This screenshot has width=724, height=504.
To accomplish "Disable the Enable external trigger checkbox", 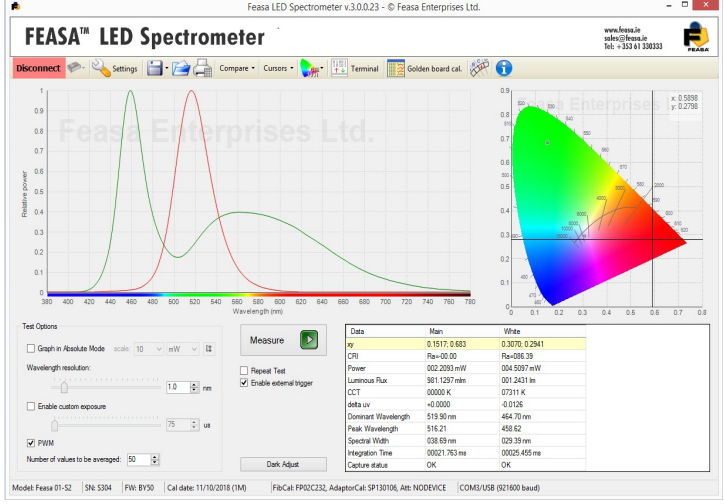I will (x=246, y=382).
